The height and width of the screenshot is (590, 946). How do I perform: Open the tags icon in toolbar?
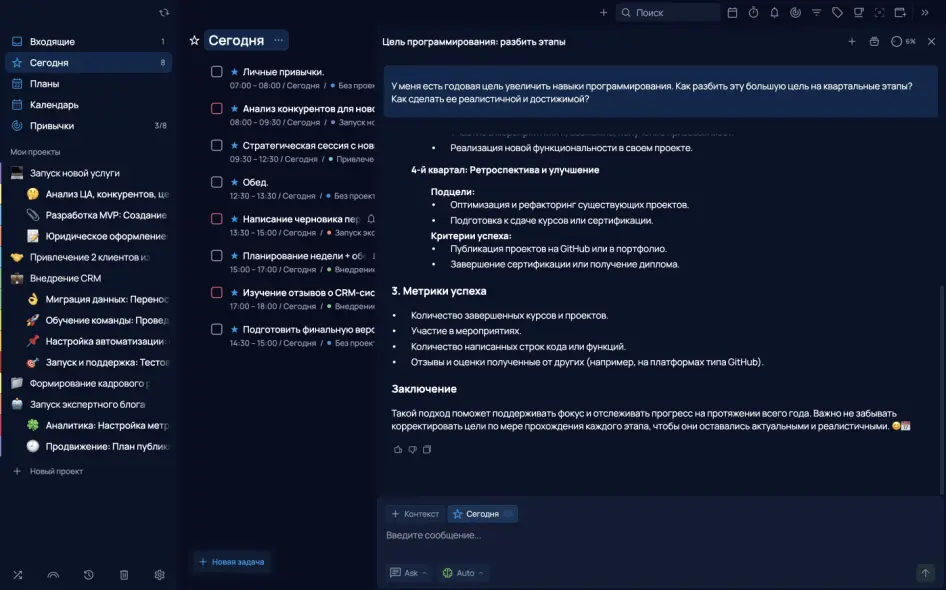point(837,13)
